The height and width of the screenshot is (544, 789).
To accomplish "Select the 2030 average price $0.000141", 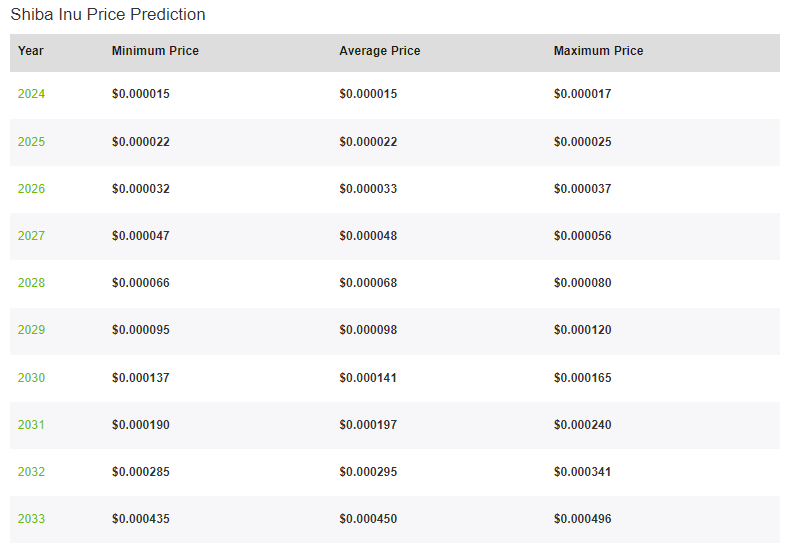I will (368, 378).
